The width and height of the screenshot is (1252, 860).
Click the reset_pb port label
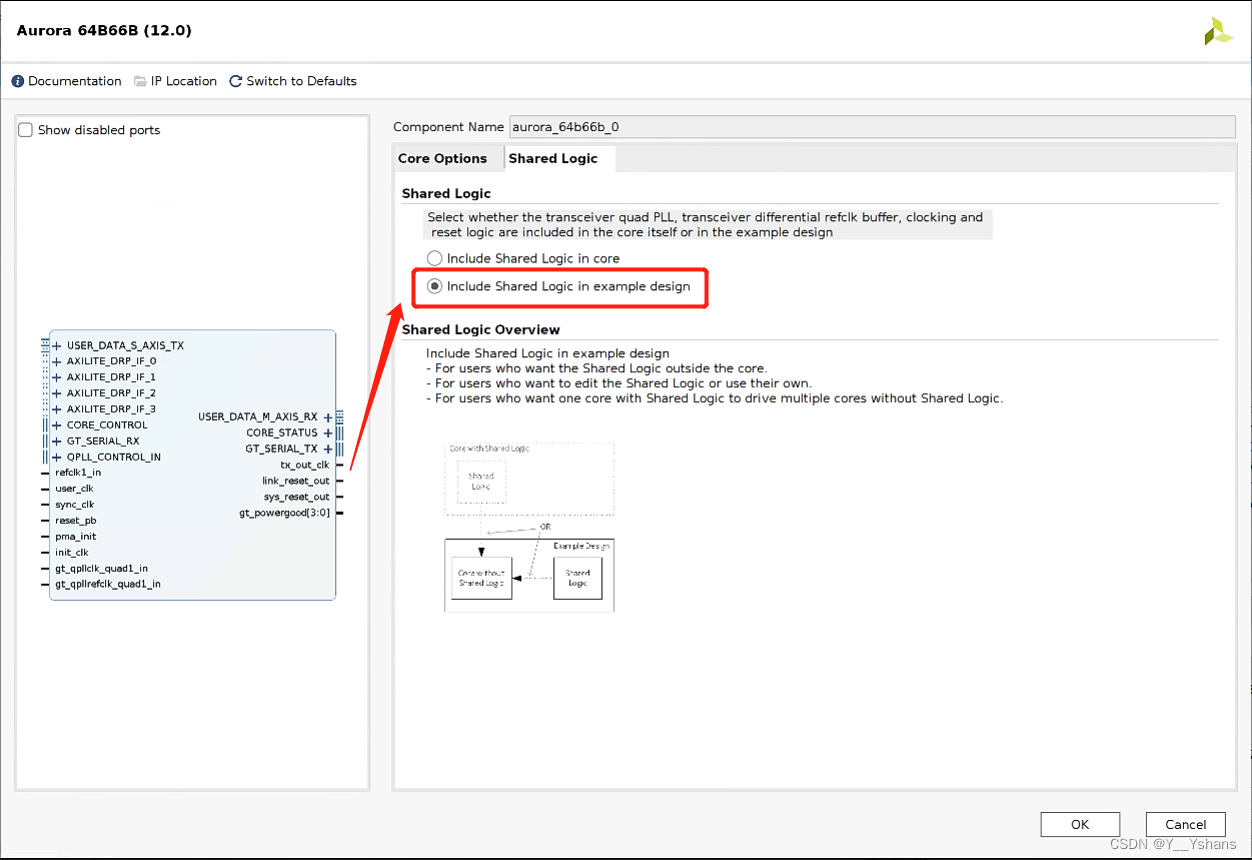click(x=75, y=521)
